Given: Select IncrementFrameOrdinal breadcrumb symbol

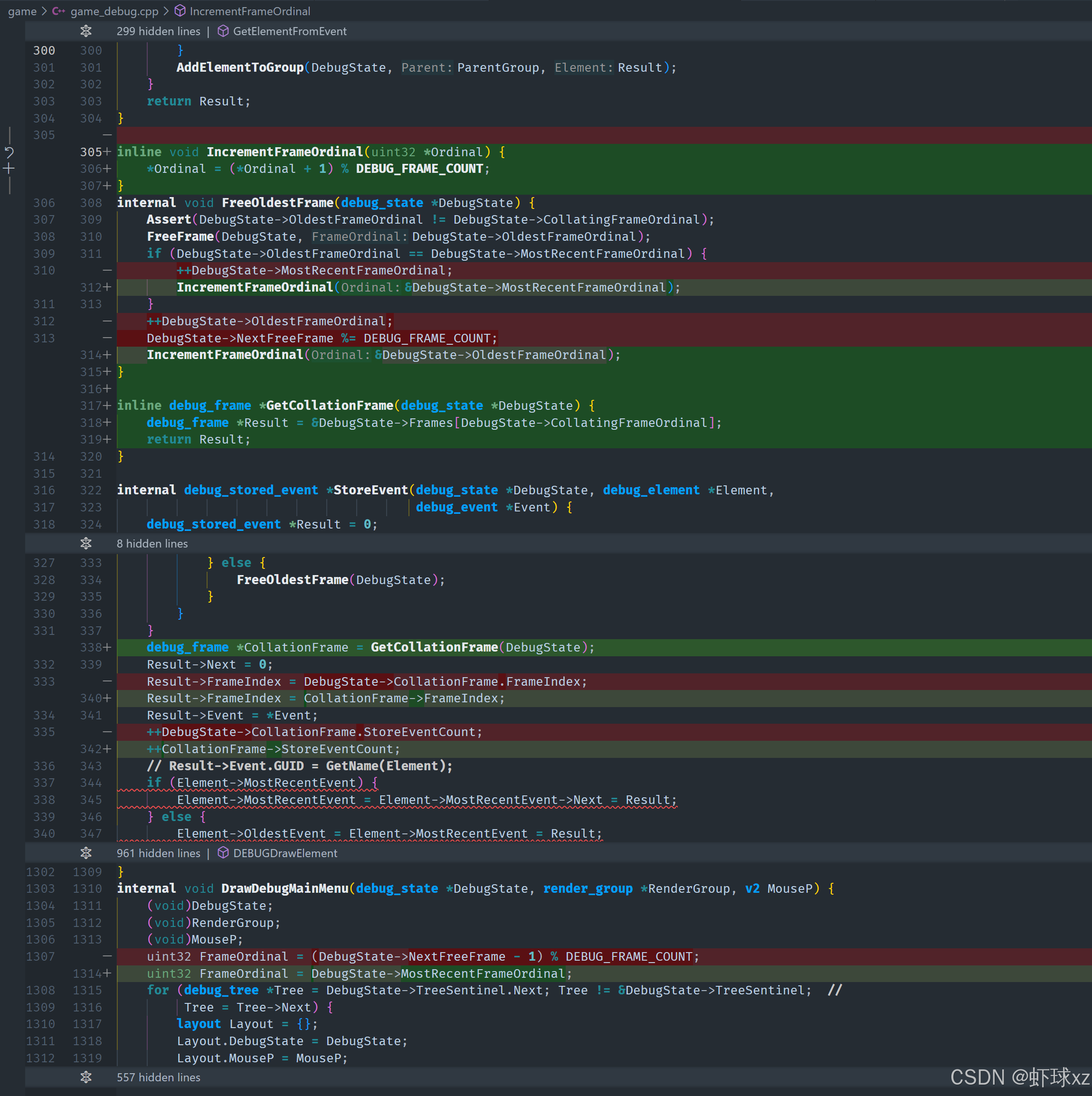Looking at the screenshot, I should click(x=250, y=11).
